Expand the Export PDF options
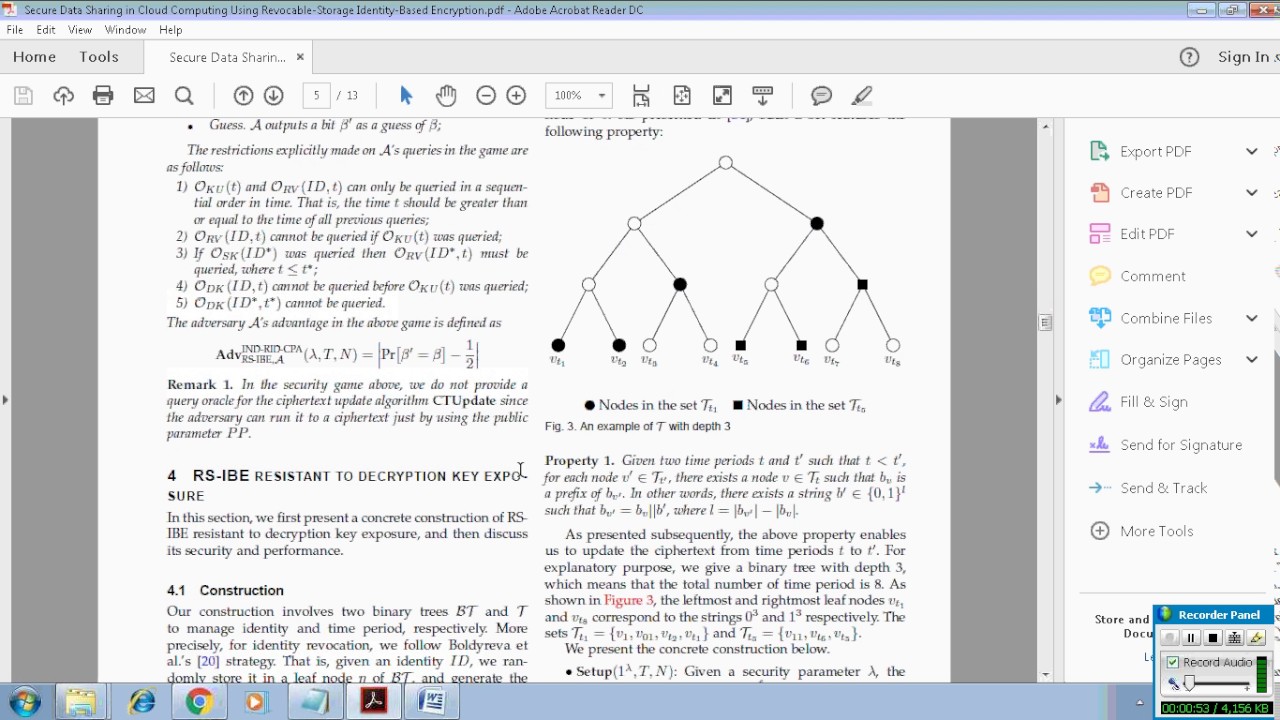 (x=1251, y=151)
